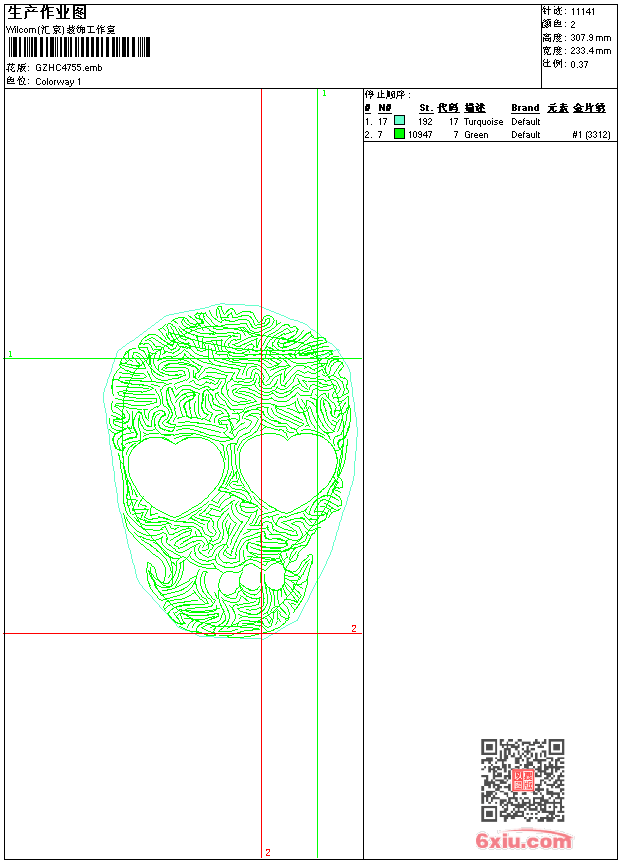Click the stitch count value 11141
Screen dimensions: 620x860
point(583,11)
